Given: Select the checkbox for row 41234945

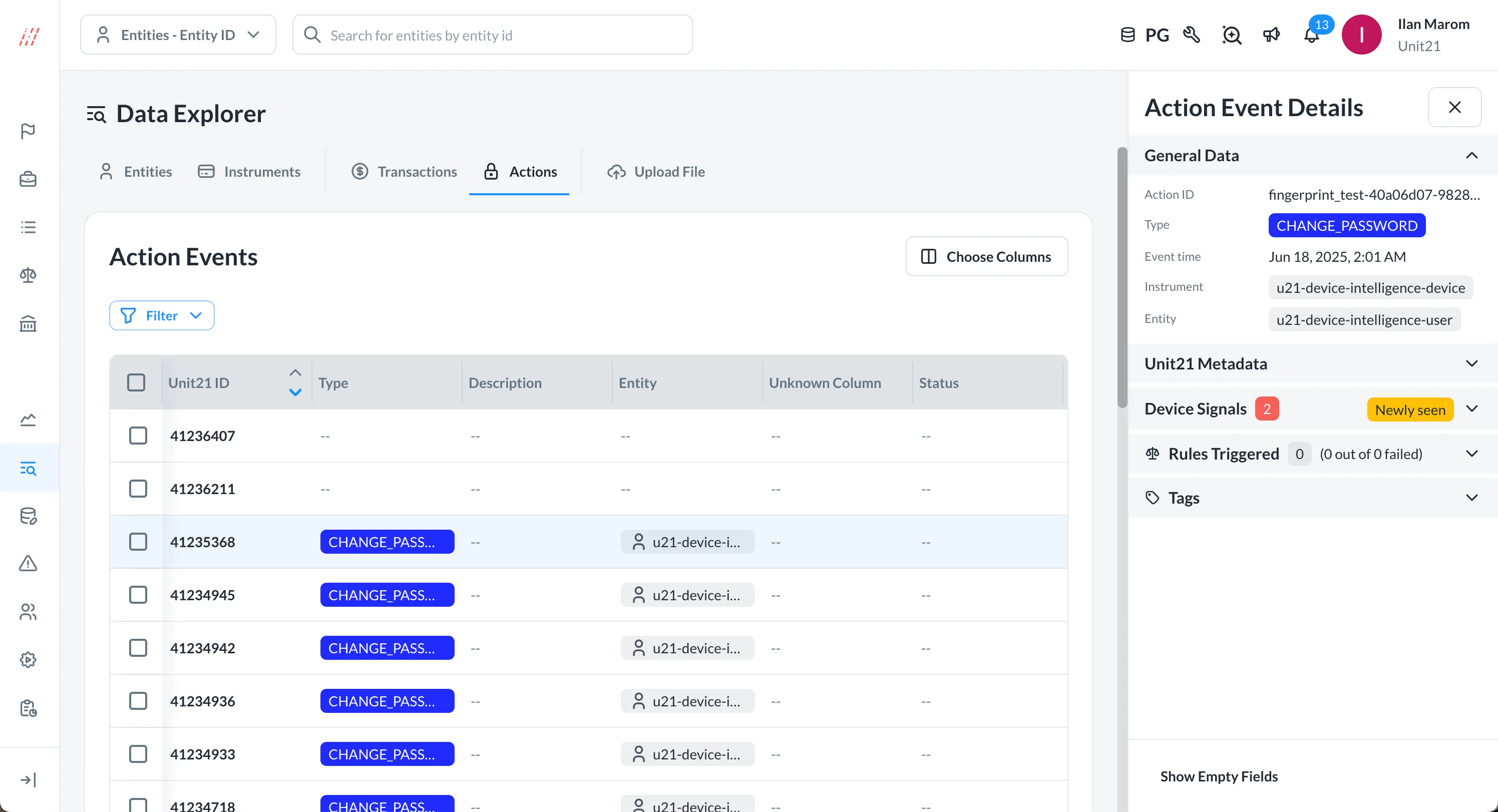Looking at the screenshot, I should click(x=138, y=595).
